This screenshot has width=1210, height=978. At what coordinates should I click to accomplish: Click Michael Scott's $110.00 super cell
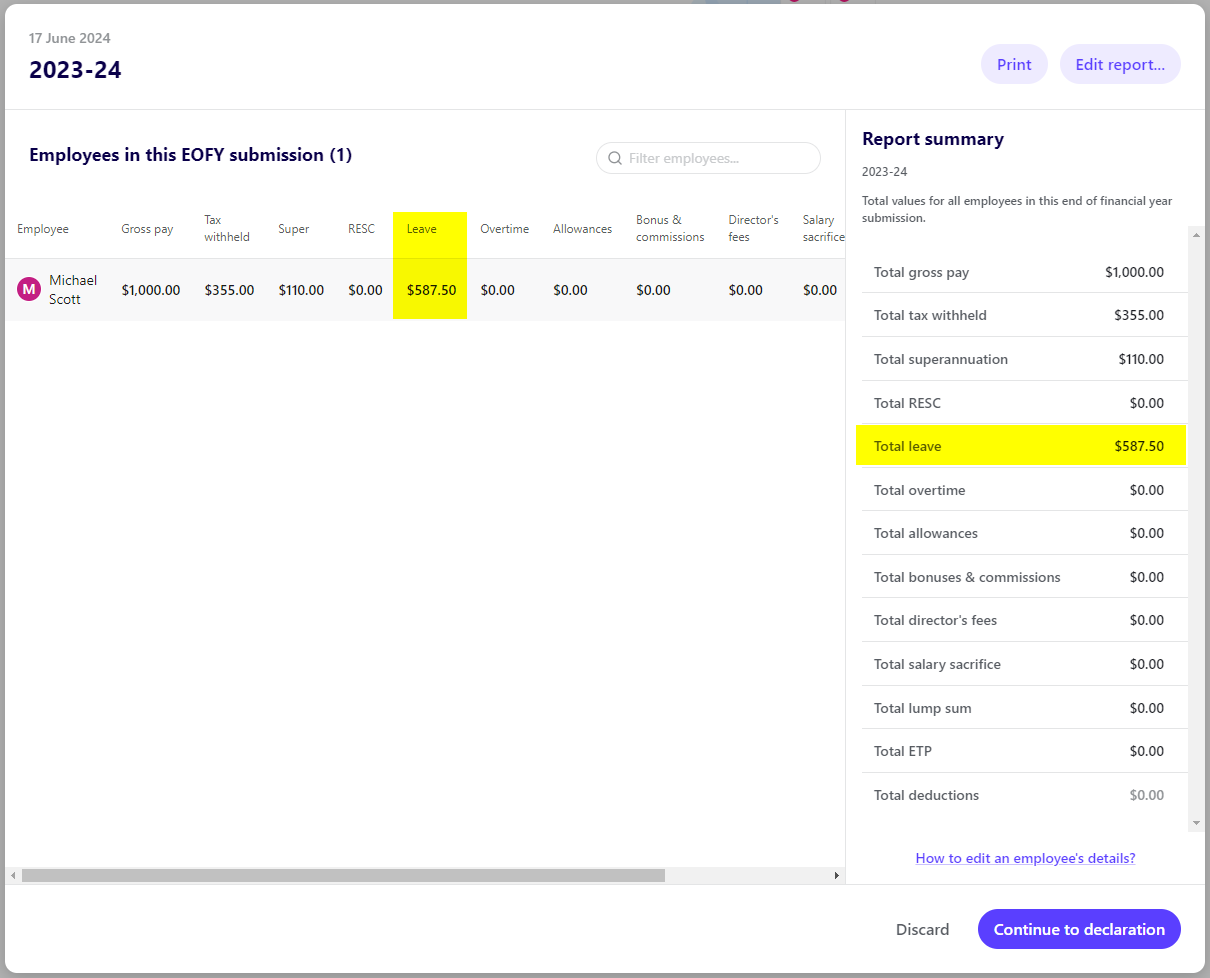(x=301, y=290)
